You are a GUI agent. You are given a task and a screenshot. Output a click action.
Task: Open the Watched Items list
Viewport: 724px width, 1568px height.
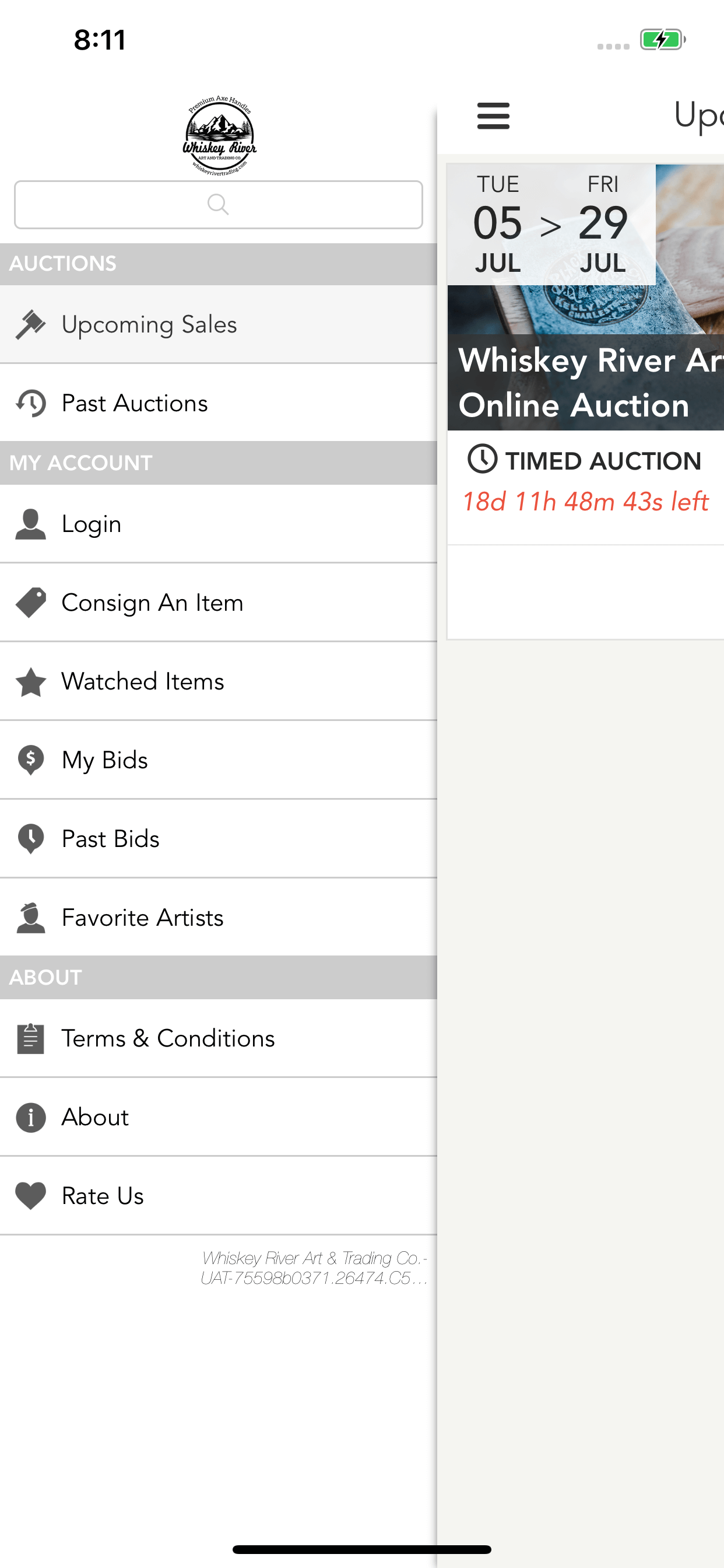click(219, 682)
